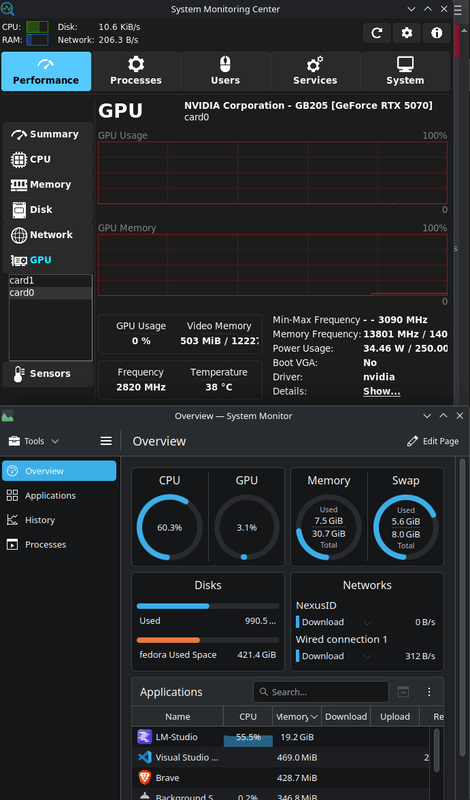Switch to the Services tab
Image resolution: width=470 pixels, height=800 pixels.
[x=315, y=71]
